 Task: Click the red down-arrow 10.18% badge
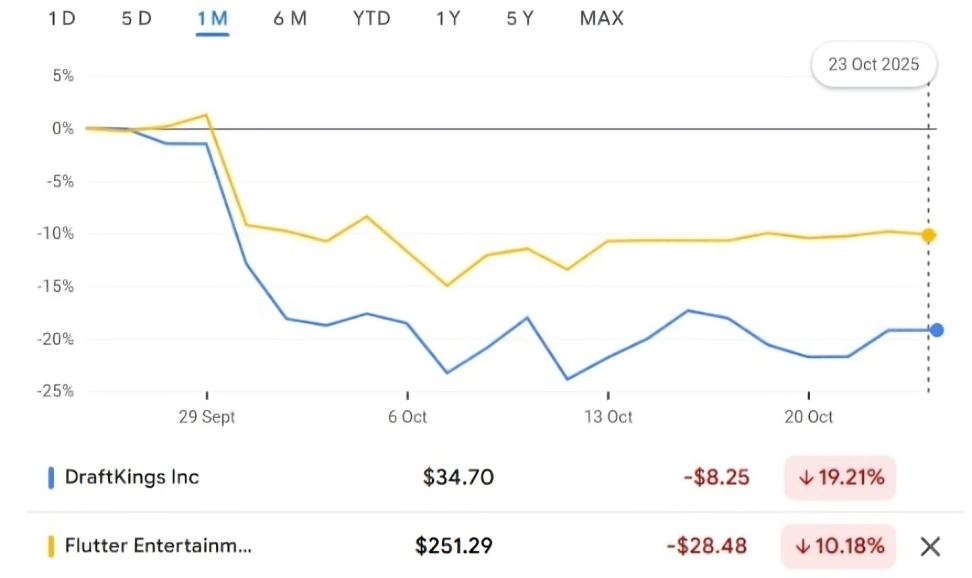click(x=840, y=546)
